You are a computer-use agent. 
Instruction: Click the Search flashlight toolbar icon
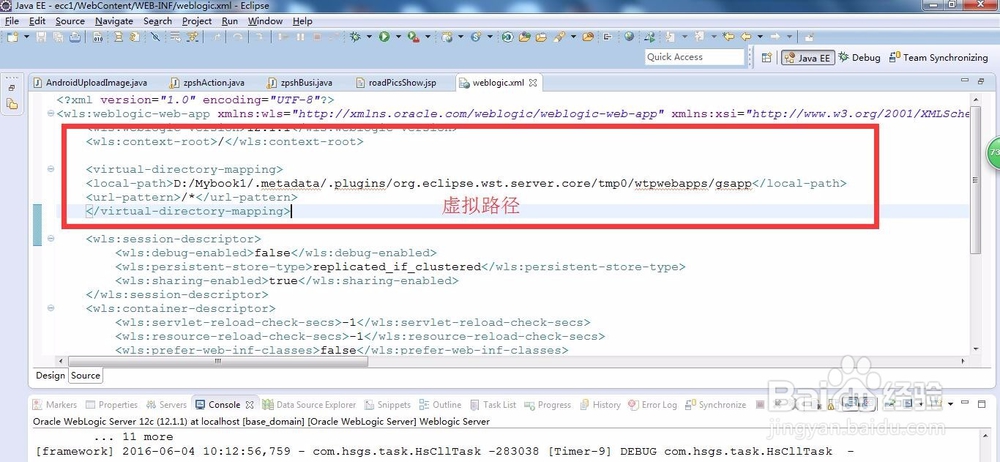click(559, 36)
